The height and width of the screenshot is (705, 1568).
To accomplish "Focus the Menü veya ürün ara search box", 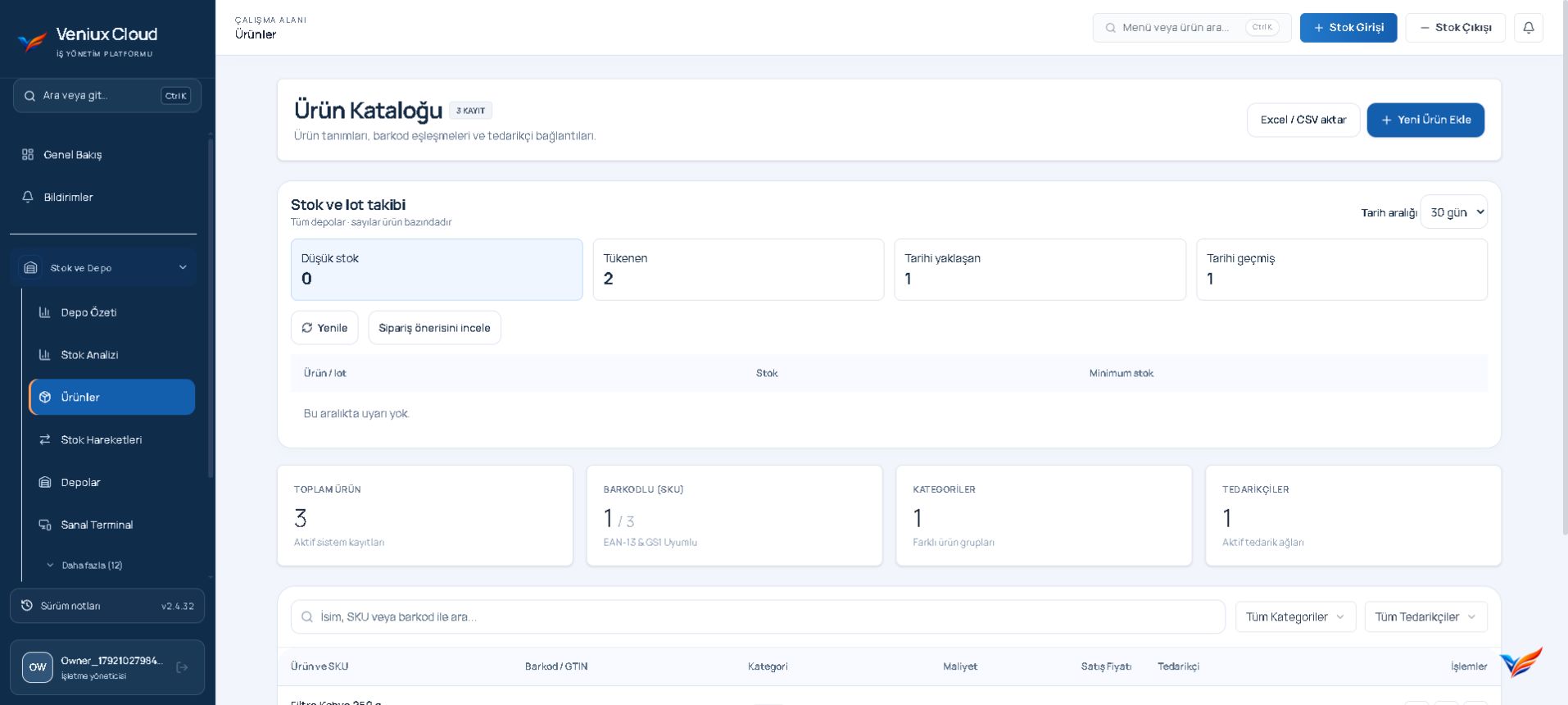I will pyautogui.click(x=1191, y=28).
